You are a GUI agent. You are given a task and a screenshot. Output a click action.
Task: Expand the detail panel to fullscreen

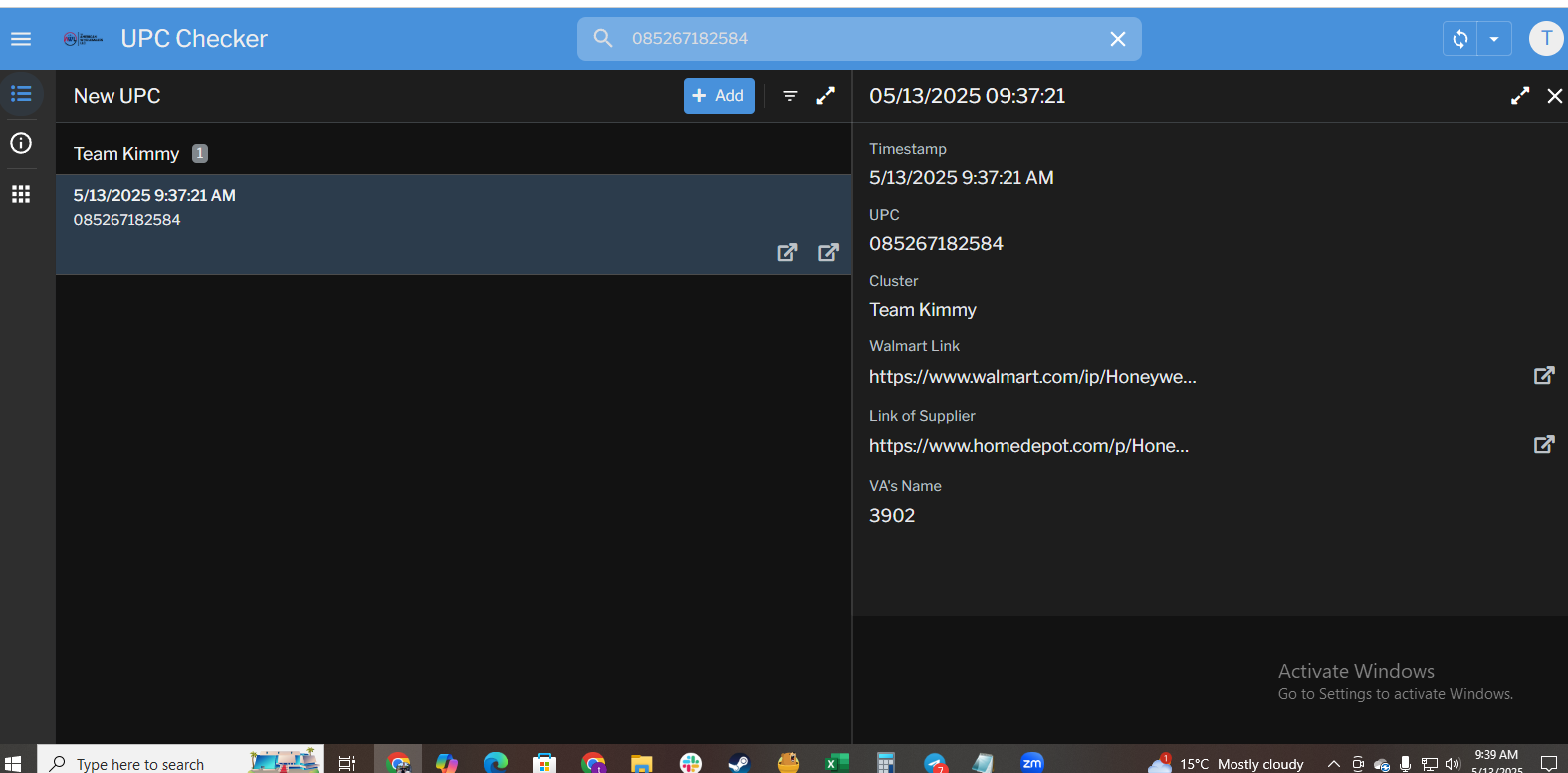(1519, 96)
